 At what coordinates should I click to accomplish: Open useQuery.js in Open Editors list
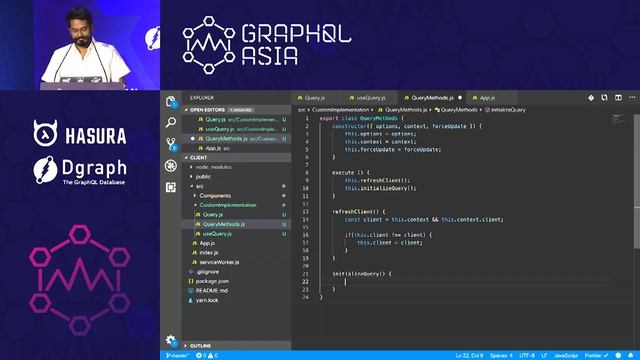[236, 129]
